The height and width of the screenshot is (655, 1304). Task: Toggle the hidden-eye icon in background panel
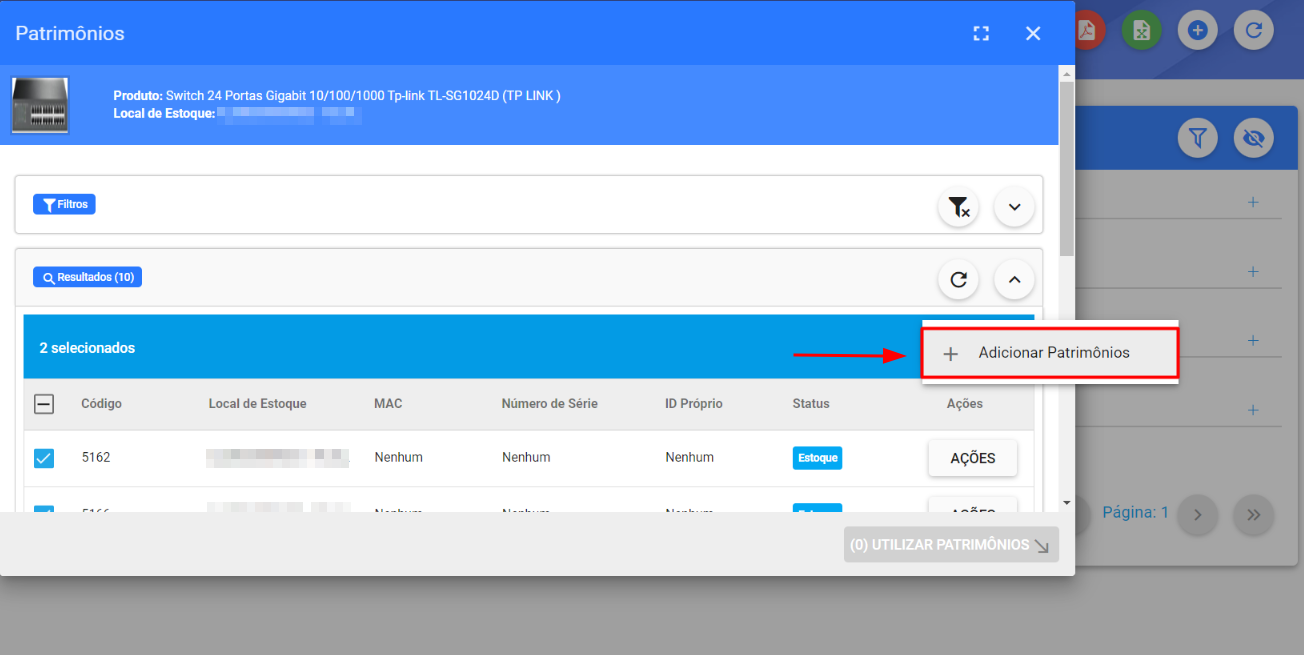[1254, 137]
